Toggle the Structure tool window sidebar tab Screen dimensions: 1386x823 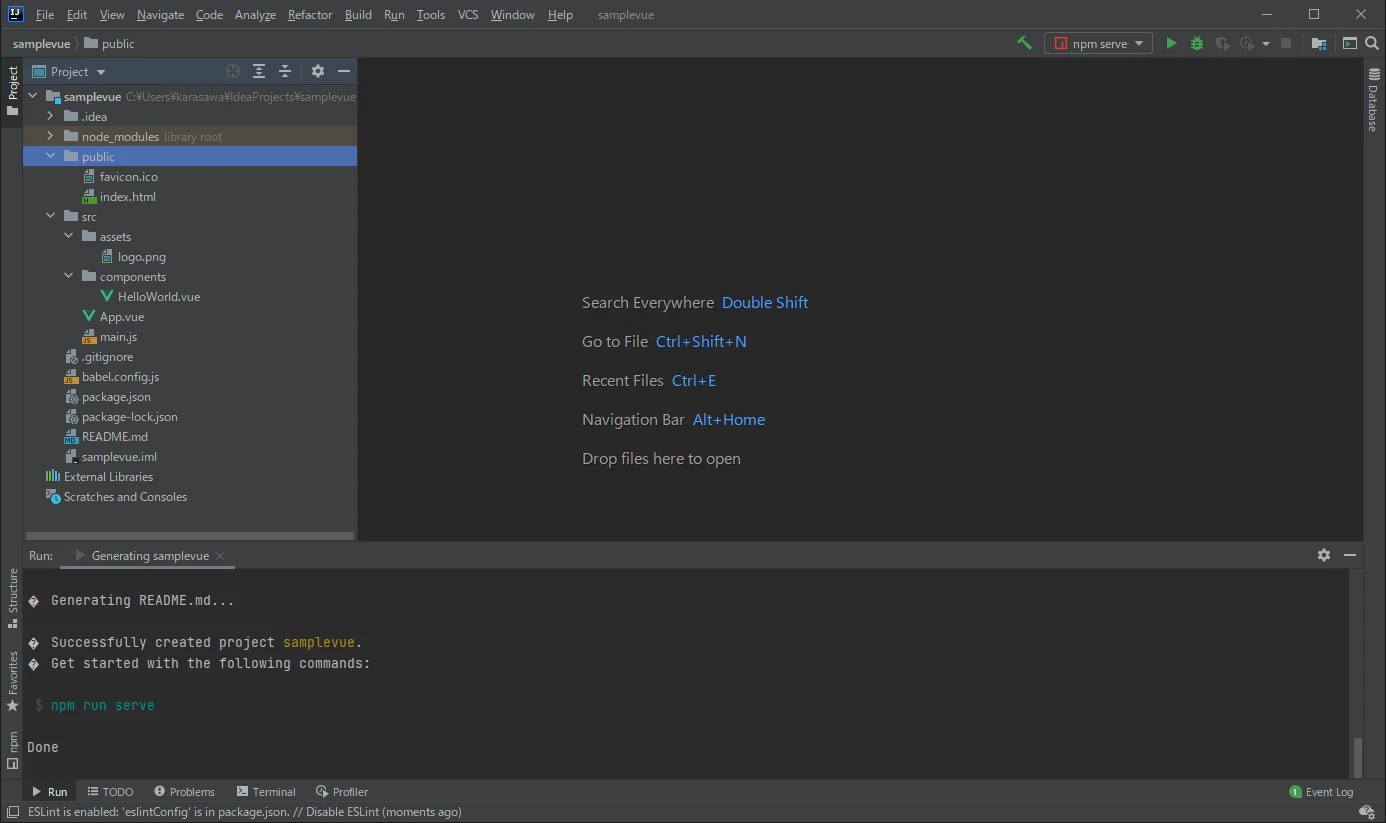coord(12,597)
